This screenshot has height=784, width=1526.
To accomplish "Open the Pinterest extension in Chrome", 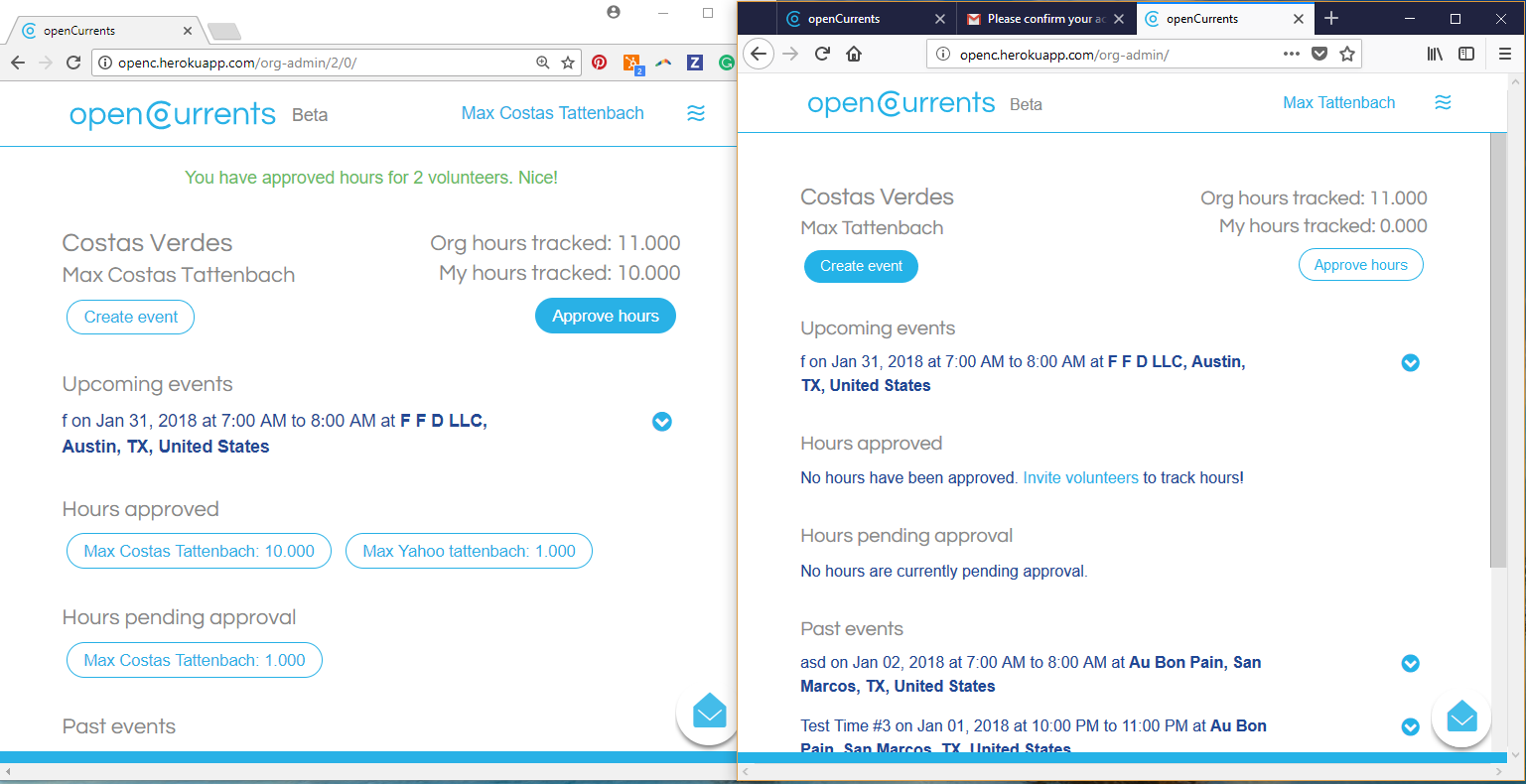I will coord(600,63).
